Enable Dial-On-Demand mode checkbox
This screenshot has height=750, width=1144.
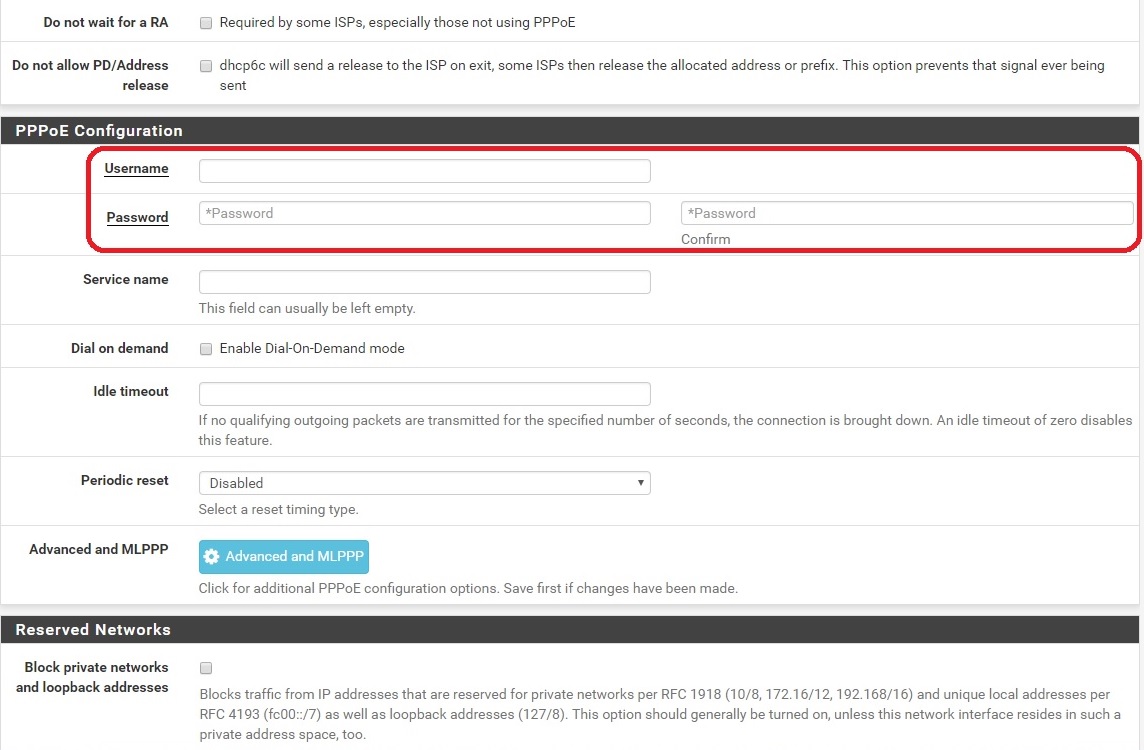tap(206, 349)
